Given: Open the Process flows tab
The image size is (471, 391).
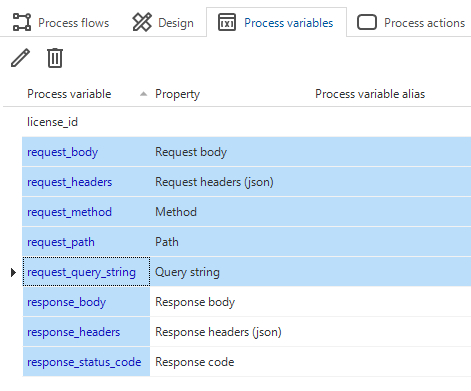Looking at the screenshot, I should (61, 23).
